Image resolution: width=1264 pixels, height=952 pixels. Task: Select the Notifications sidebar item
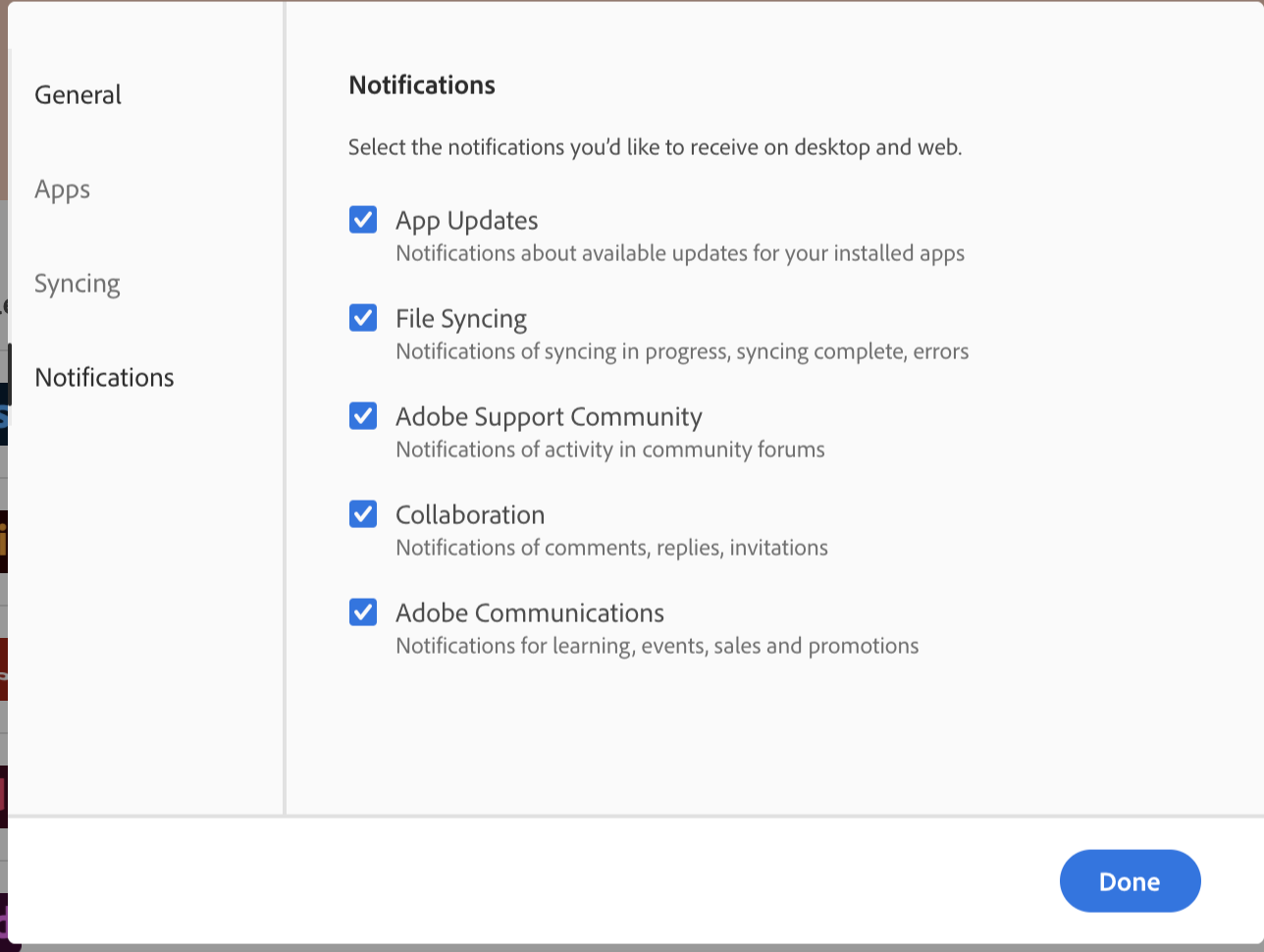[104, 378]
